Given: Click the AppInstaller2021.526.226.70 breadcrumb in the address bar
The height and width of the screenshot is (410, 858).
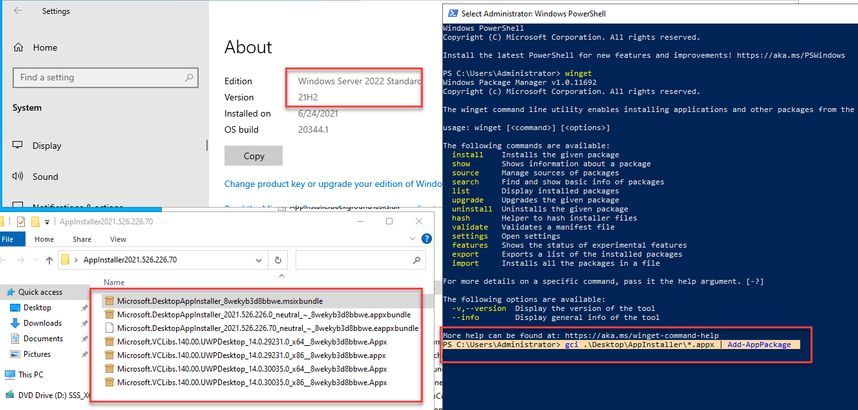Looking at the screenshot, I should [x=130, y=260].
